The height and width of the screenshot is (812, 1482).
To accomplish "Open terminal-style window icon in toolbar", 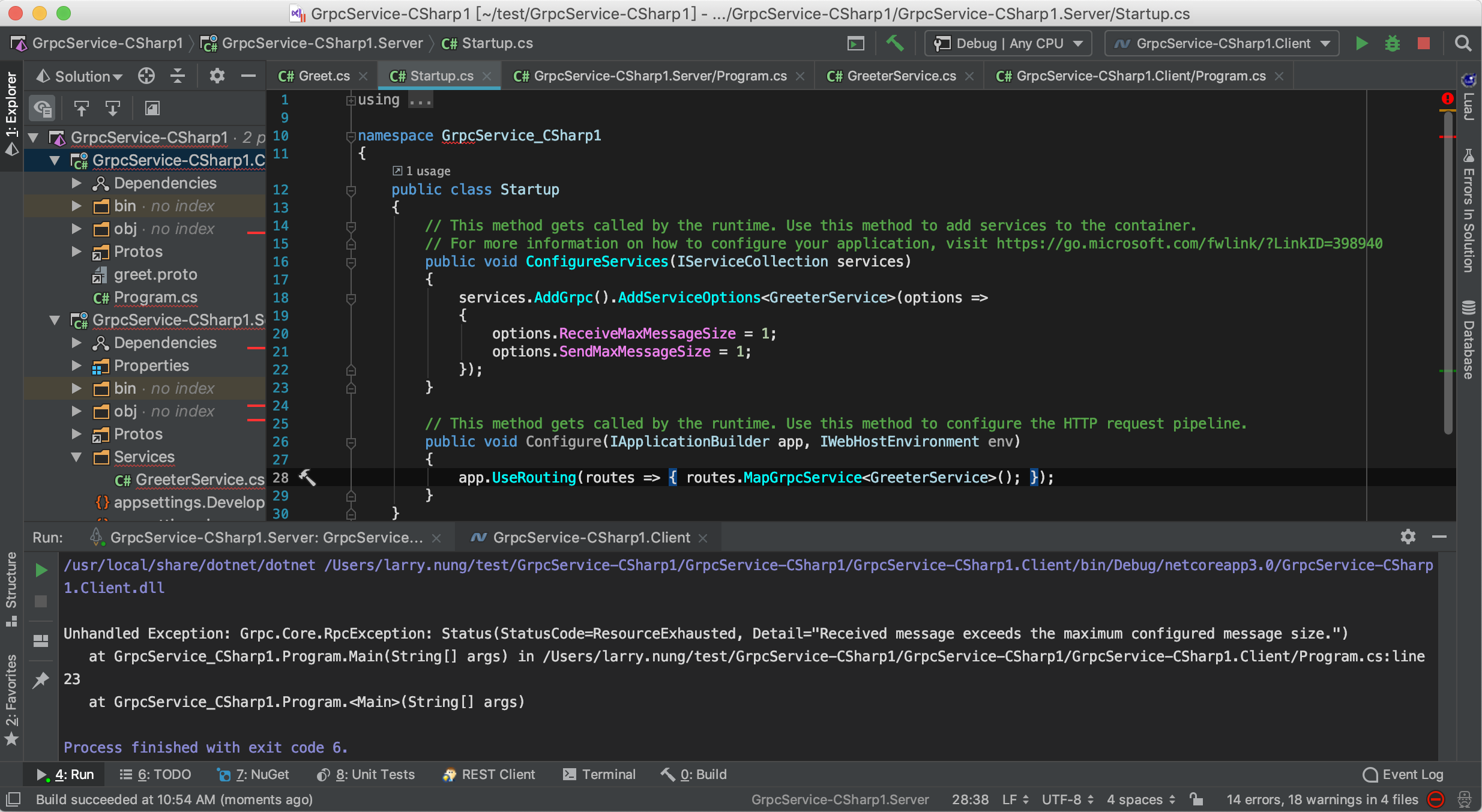I will click(x=855, y=44).
